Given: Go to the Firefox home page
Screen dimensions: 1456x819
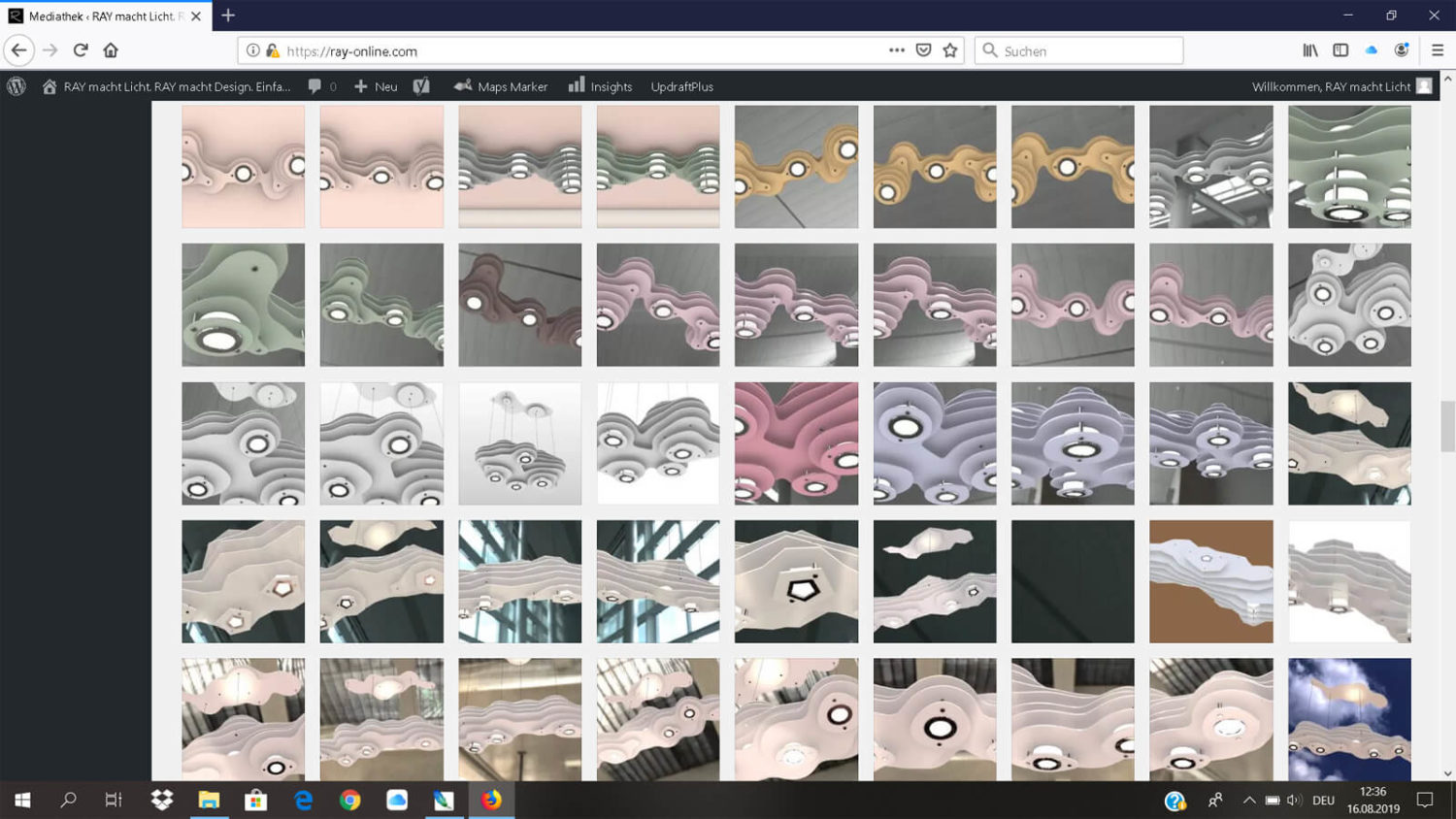Looking at the screenshot, I should coord(111,50).
